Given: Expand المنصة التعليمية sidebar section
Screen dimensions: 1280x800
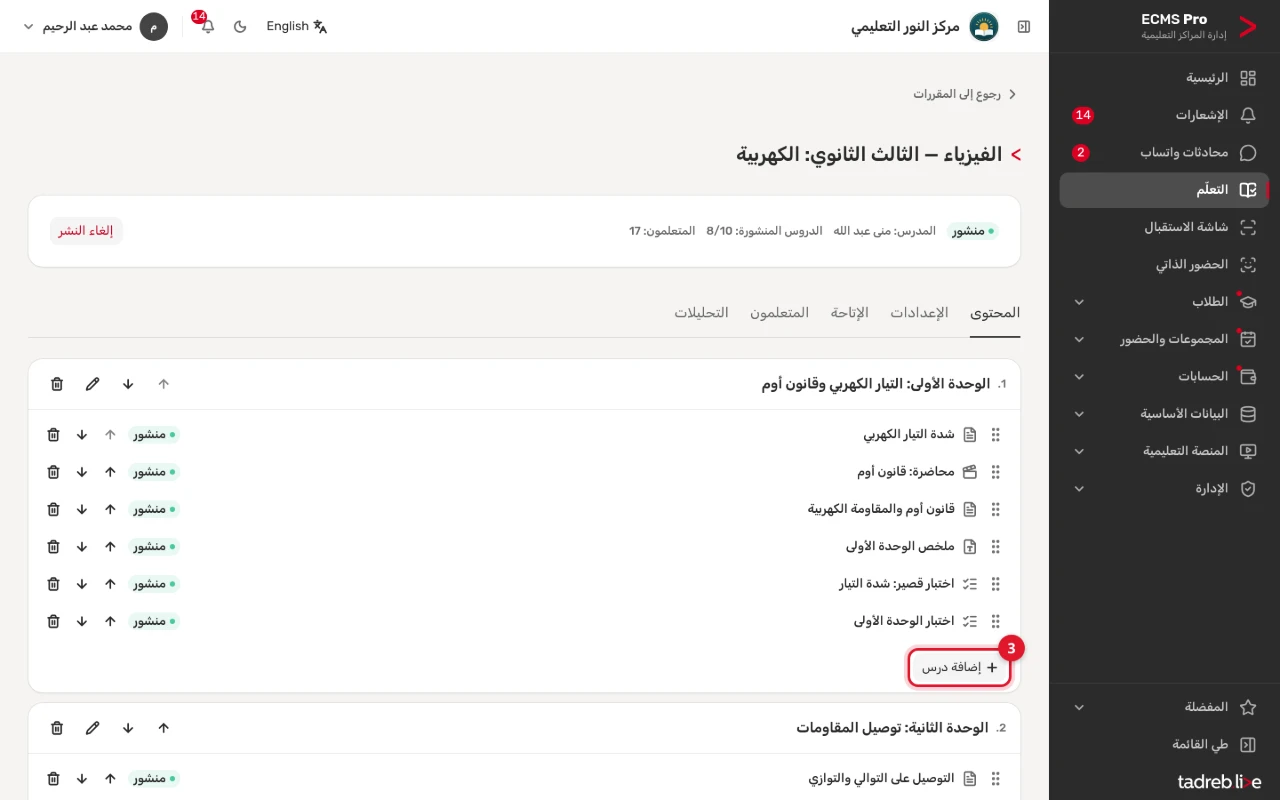Looking at the screenshot, I should [1164, 451].
